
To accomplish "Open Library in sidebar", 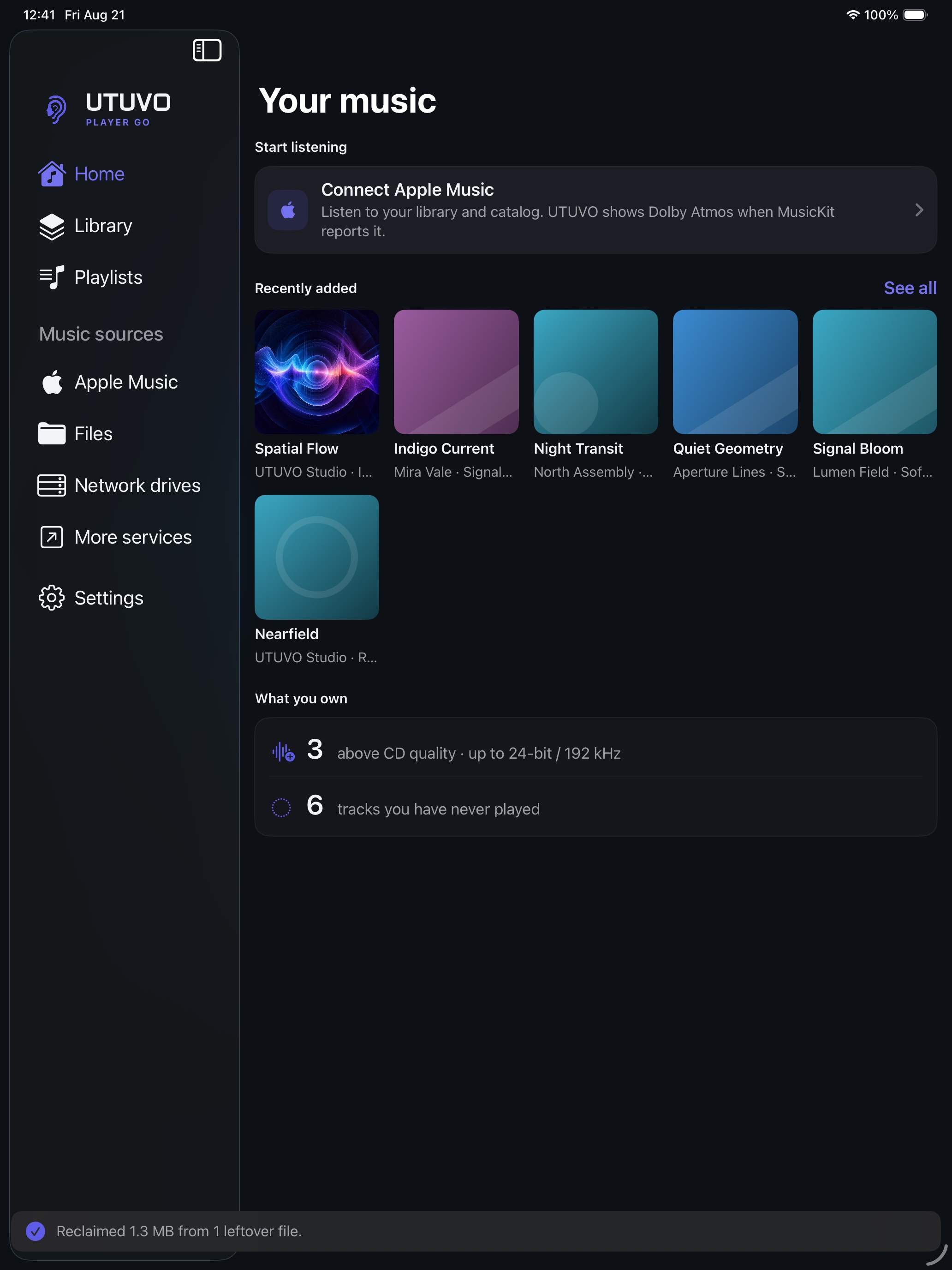I will point(103,226).
